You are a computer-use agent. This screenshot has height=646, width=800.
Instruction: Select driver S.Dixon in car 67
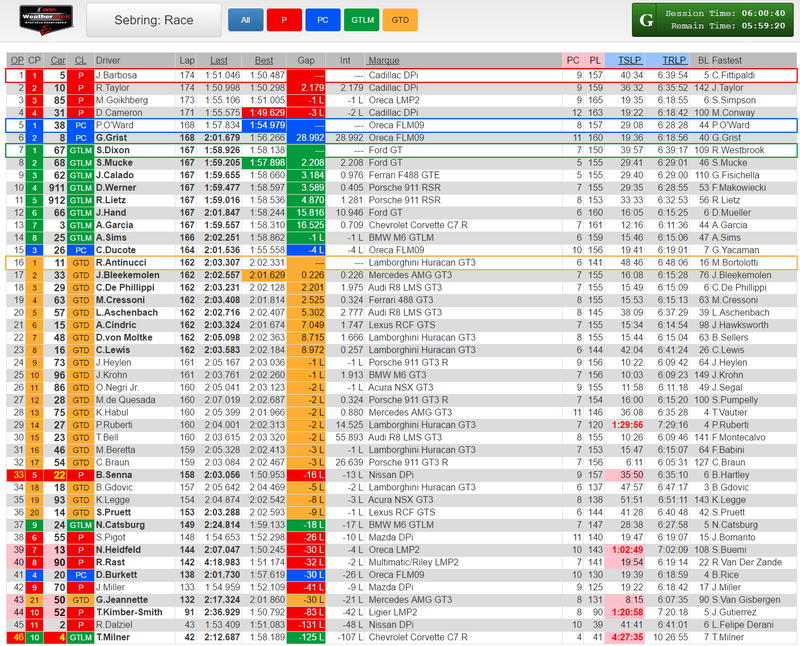click(x=113, y=150)
